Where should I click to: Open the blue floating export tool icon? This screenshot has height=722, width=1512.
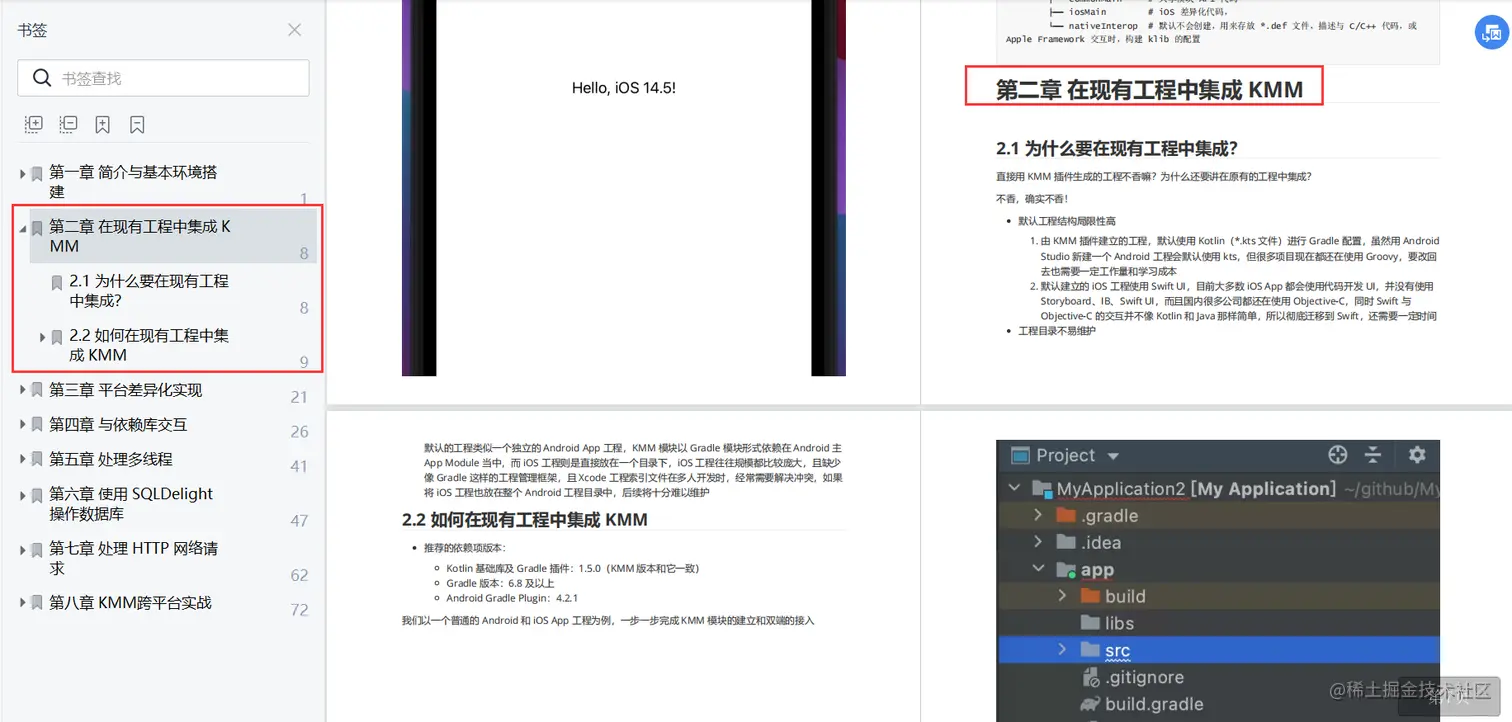coord(1491,32)
